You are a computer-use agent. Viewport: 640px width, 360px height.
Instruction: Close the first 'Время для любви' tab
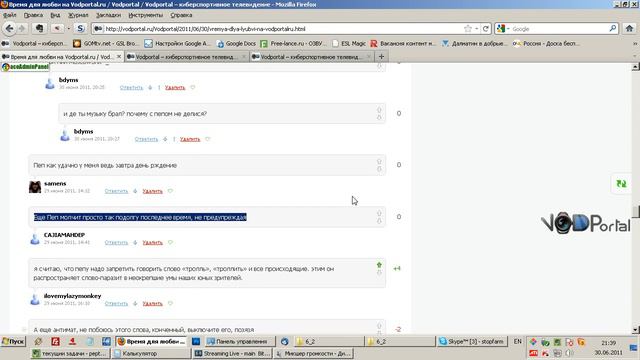point(119,56)
